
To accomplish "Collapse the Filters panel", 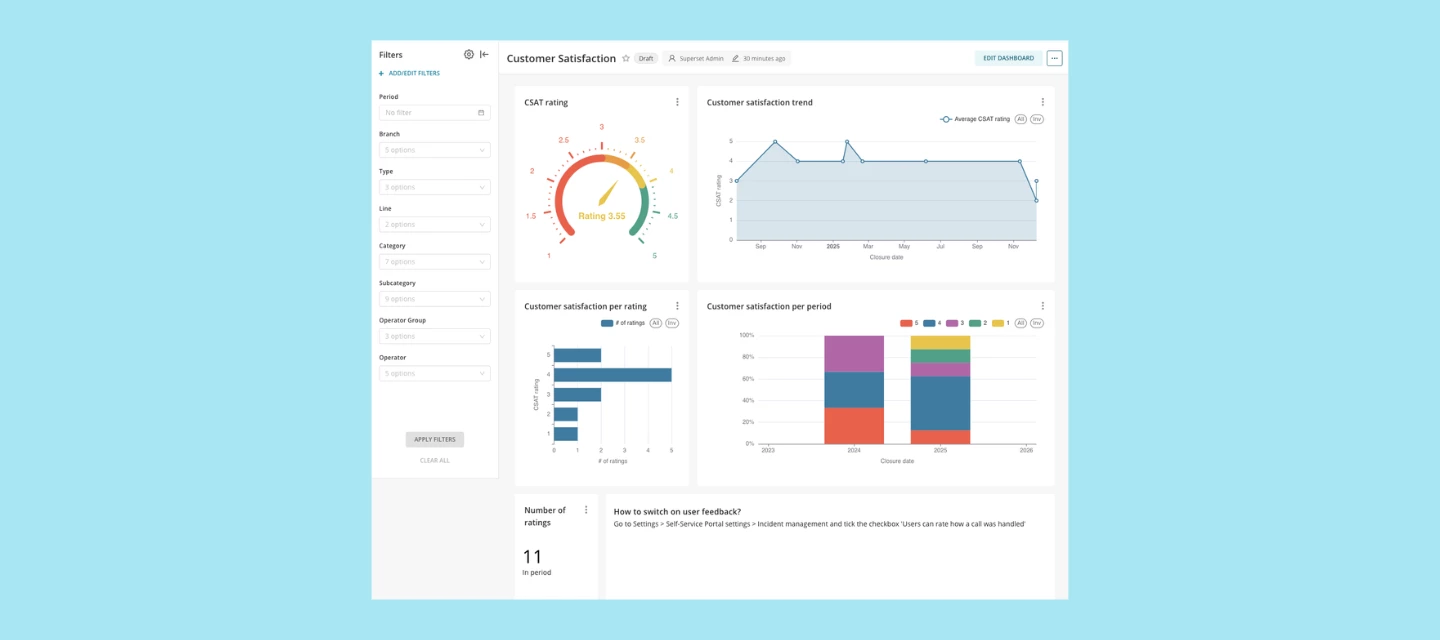I will tap(483, 55).
